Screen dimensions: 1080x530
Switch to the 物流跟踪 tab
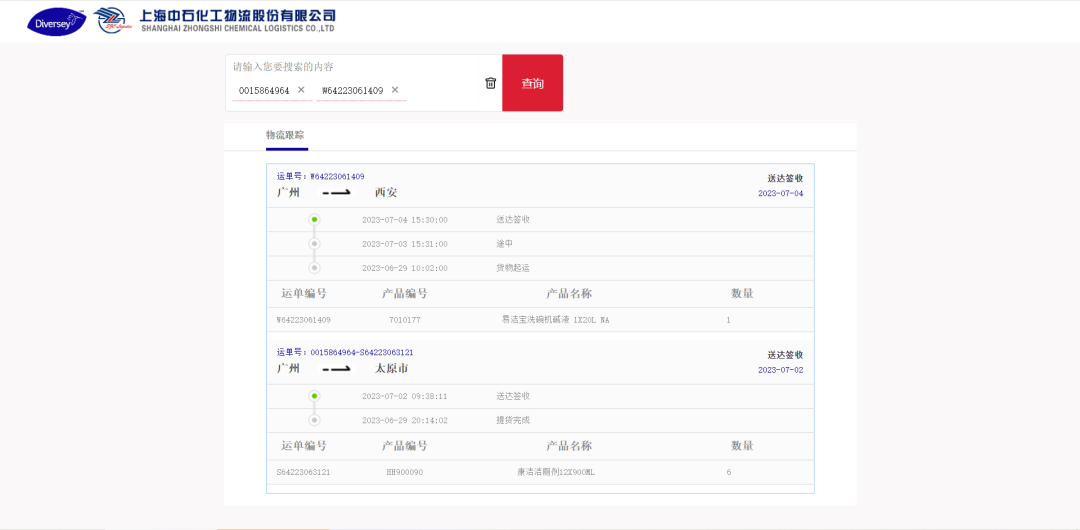[x=285, y=135]
